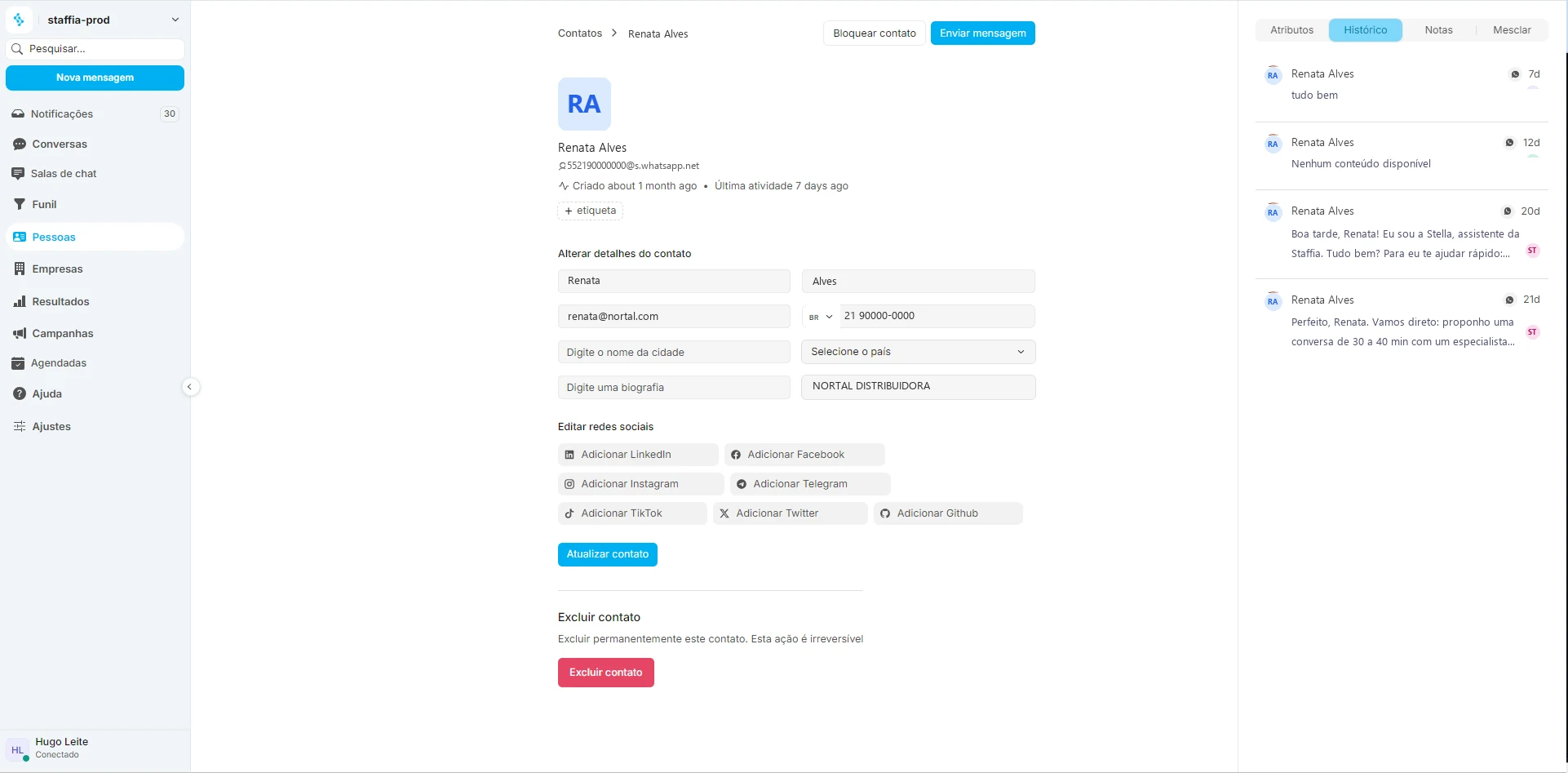The width and height of the screenshot is (1568, 773).
Task: Open Agendadas messages
Action: coord(95,363)
